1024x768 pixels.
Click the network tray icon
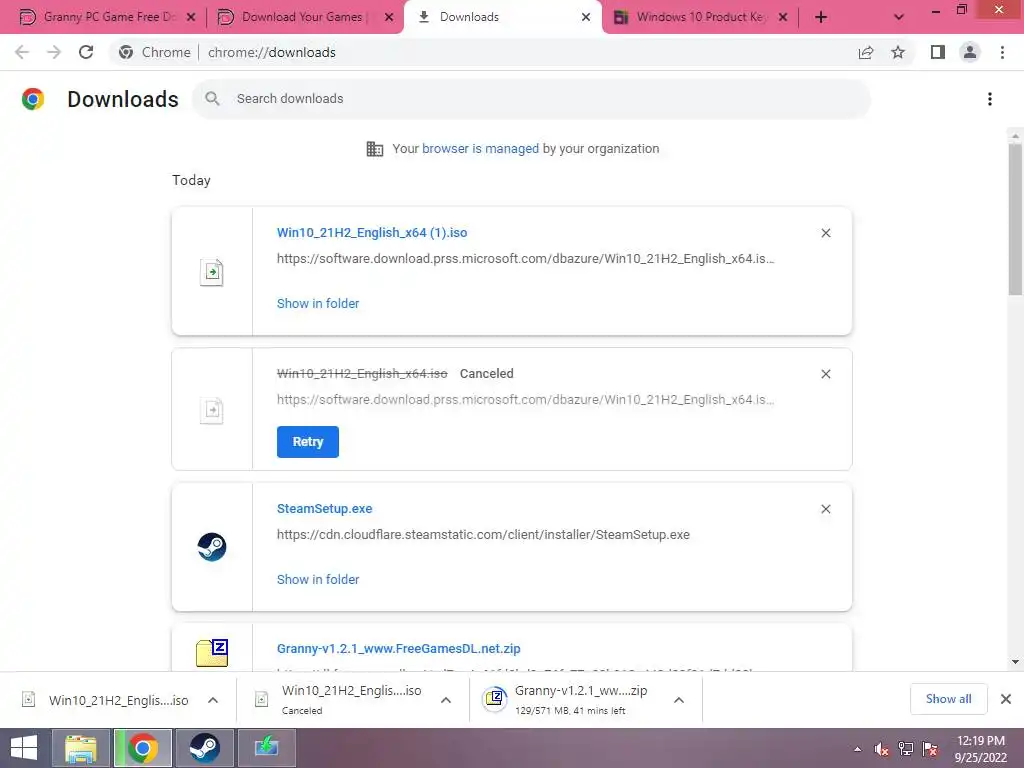906,749
